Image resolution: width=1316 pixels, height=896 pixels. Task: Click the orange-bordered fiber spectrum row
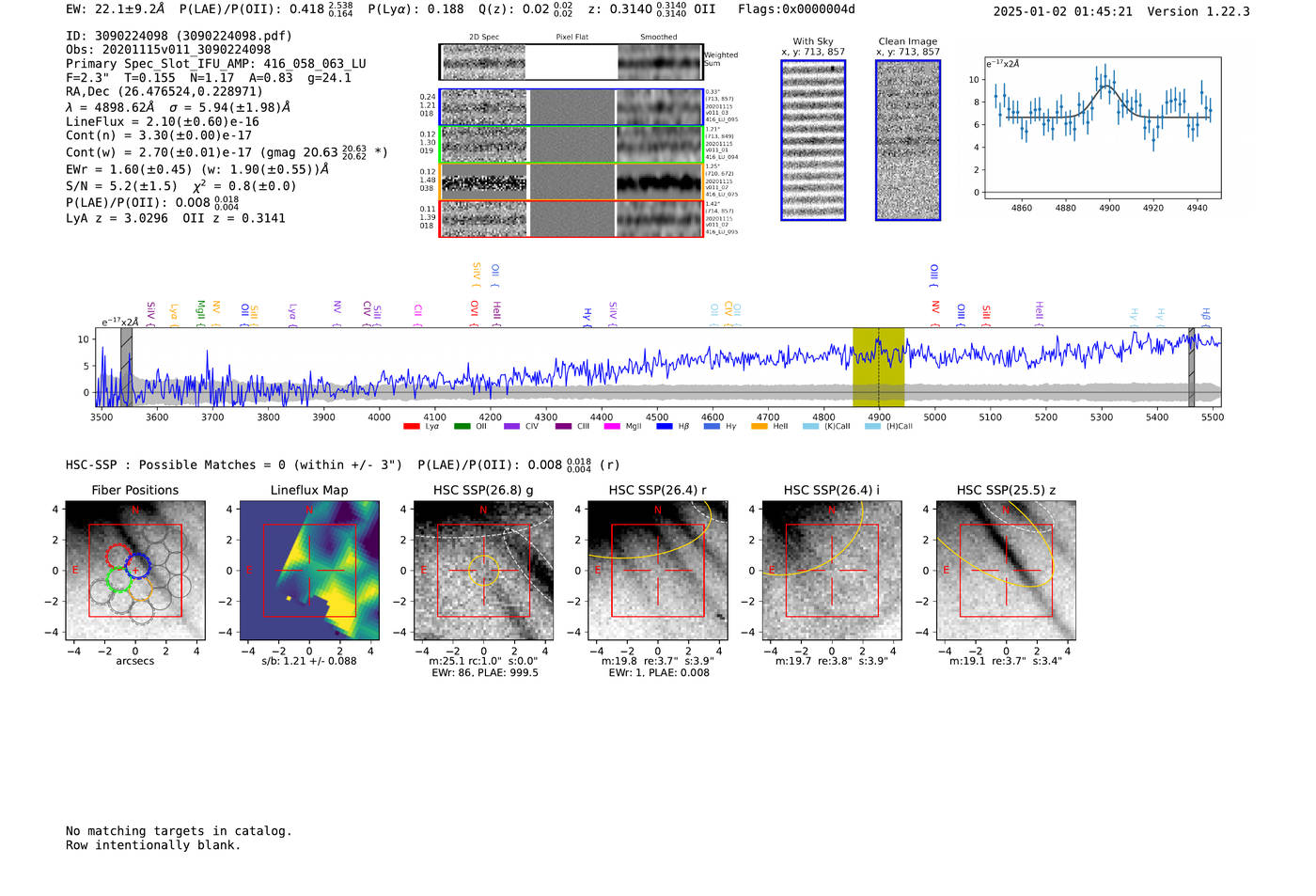coord(571,181)
